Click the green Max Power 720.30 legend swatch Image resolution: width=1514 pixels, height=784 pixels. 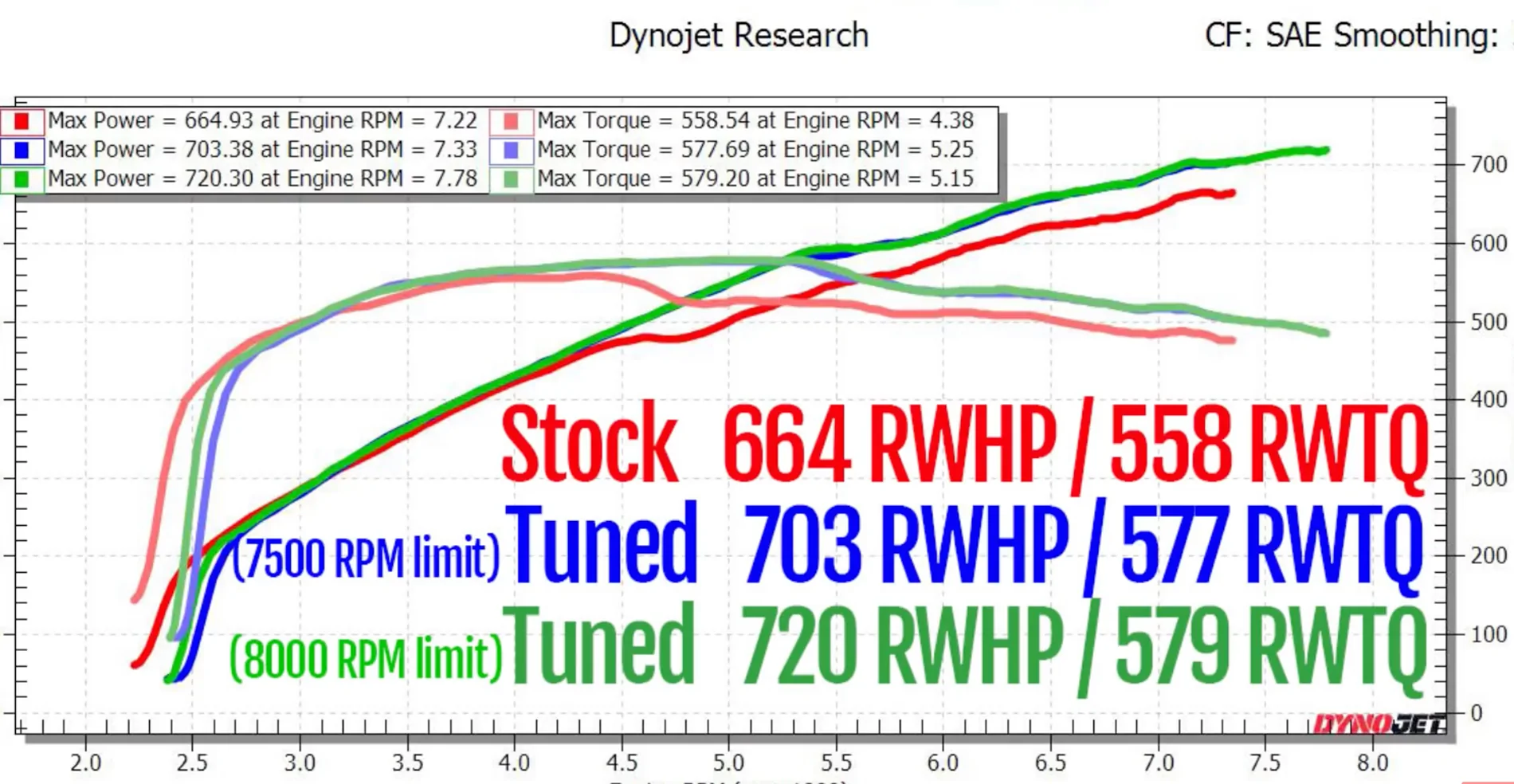tap(22, 179)
